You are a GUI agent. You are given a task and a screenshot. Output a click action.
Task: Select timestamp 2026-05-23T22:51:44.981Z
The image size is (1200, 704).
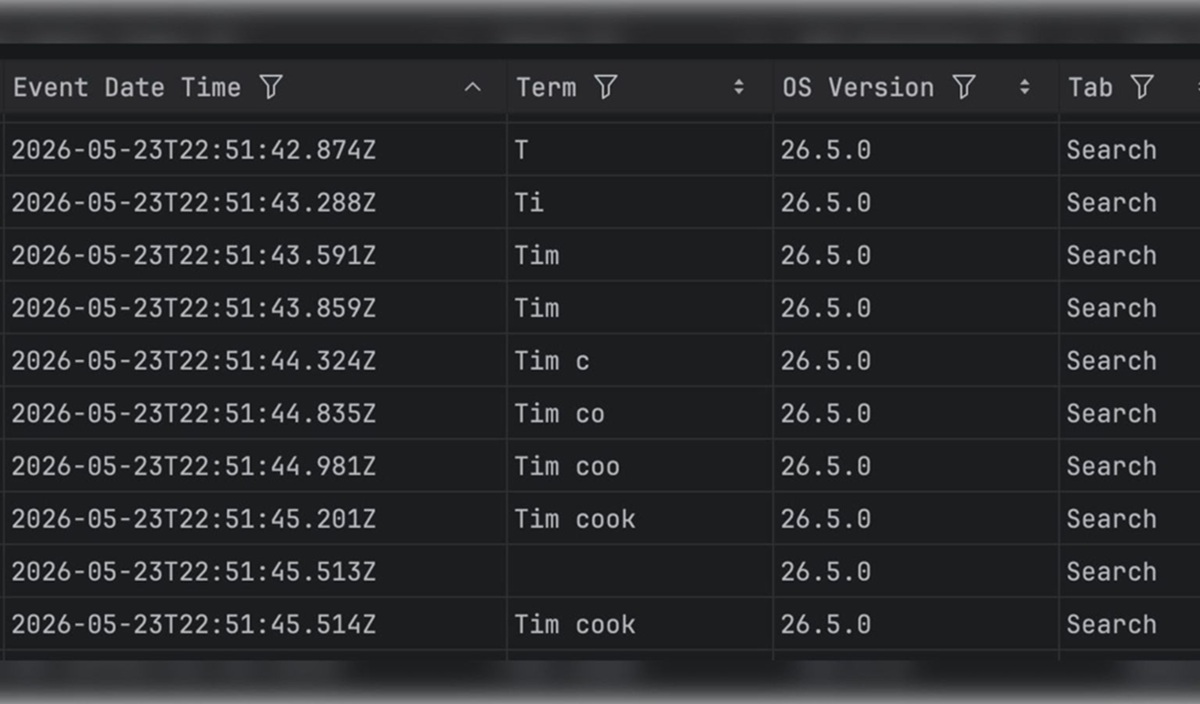click(193, 467)
